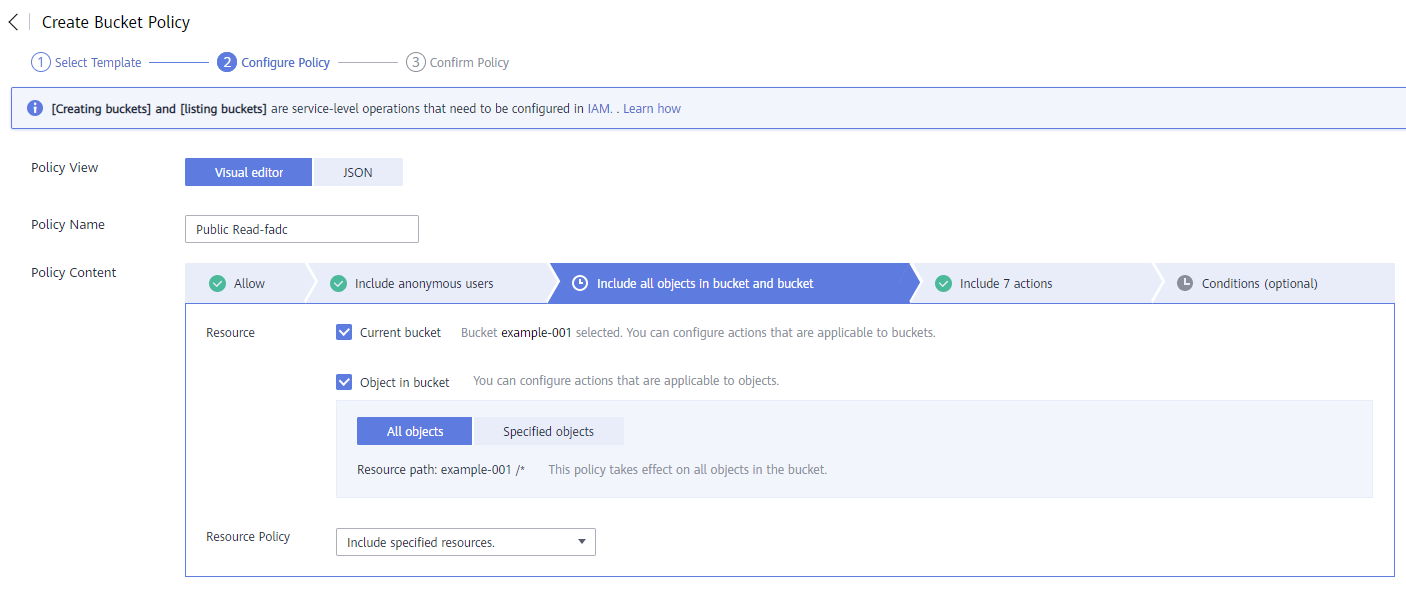Select the Visual editor view tab
1406x590 pixels.
click(x=249, y=172)
